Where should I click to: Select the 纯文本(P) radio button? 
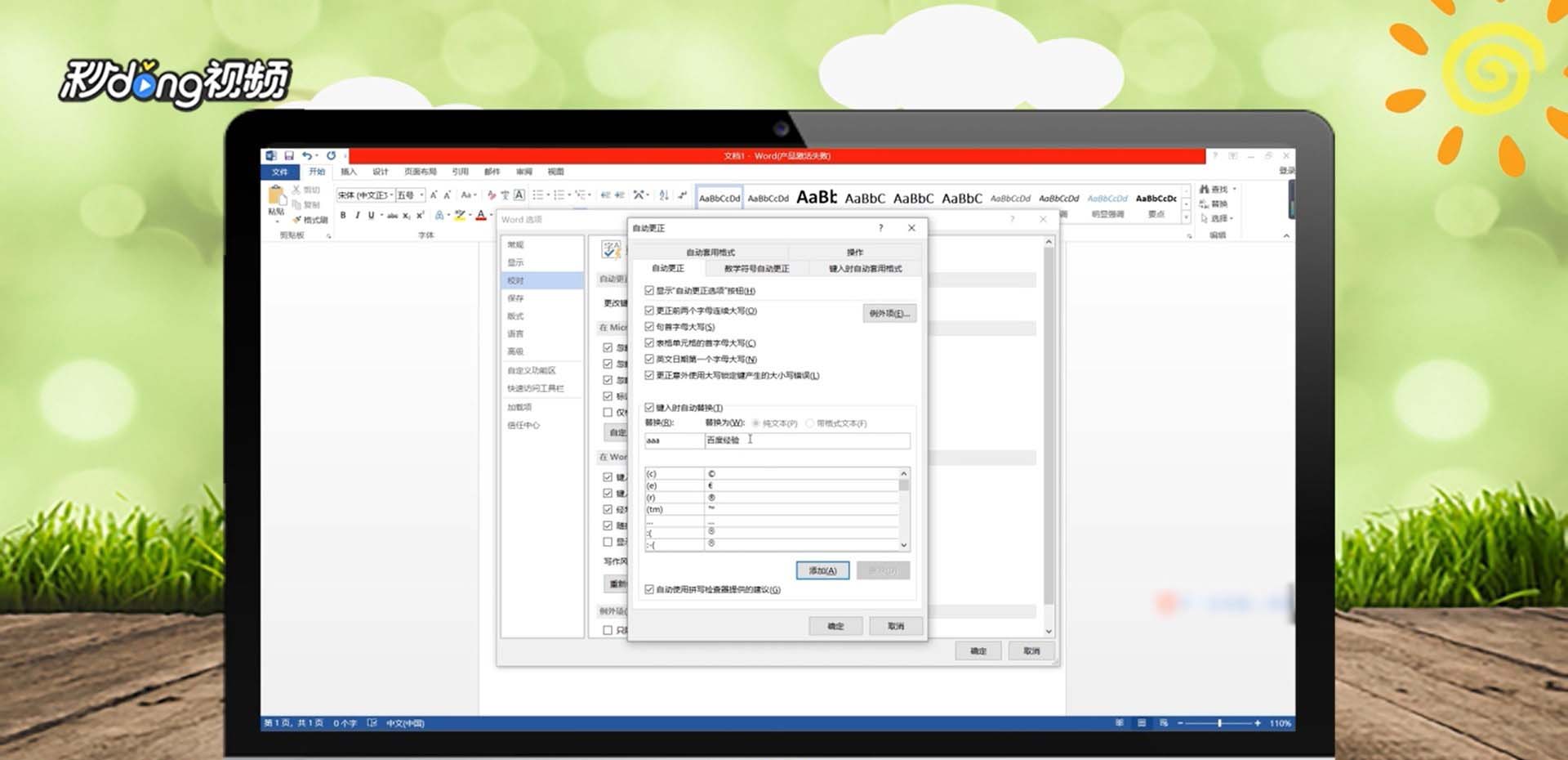[756, 423]
